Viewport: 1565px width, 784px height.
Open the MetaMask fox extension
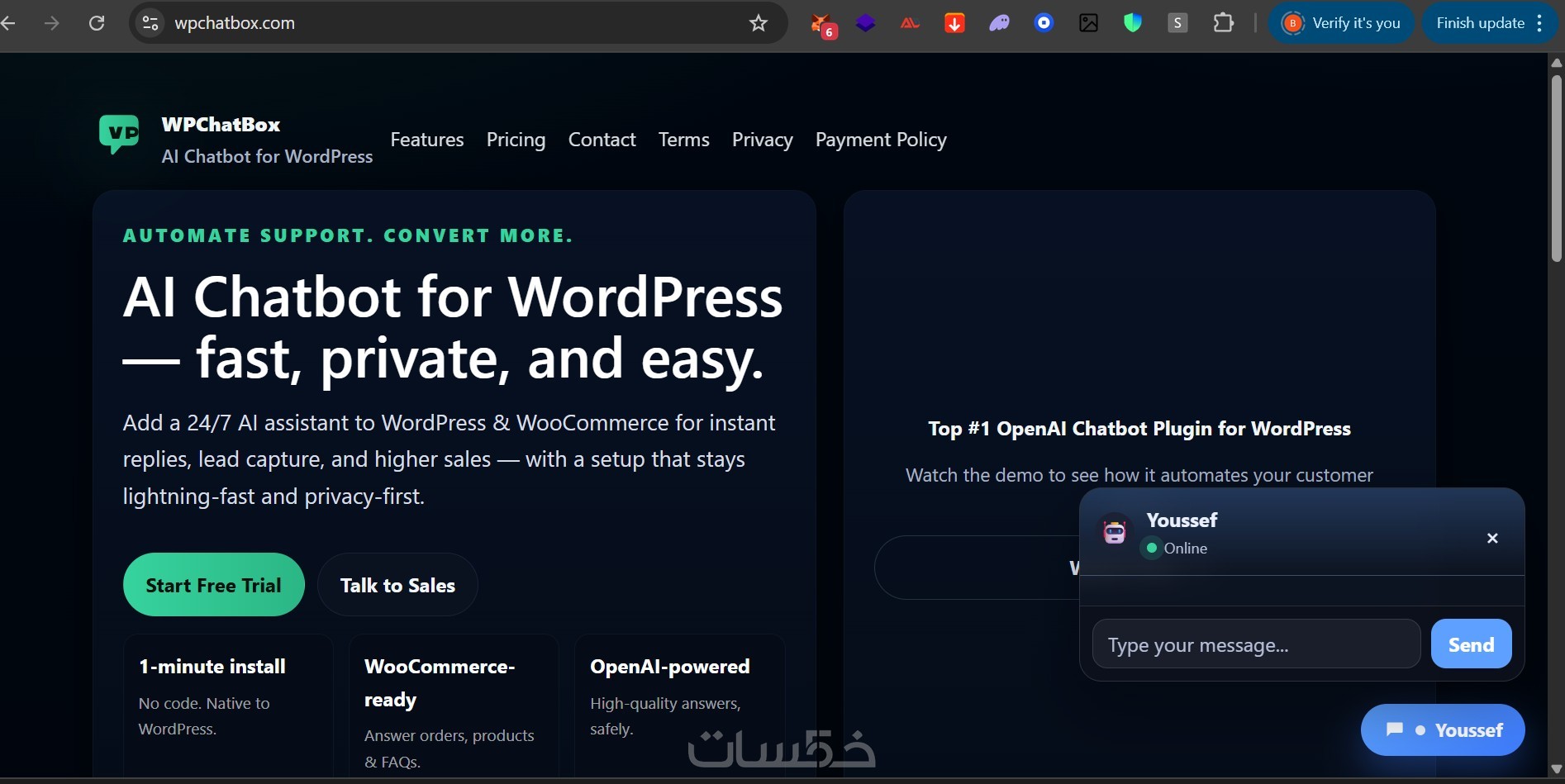click(822, 24)
